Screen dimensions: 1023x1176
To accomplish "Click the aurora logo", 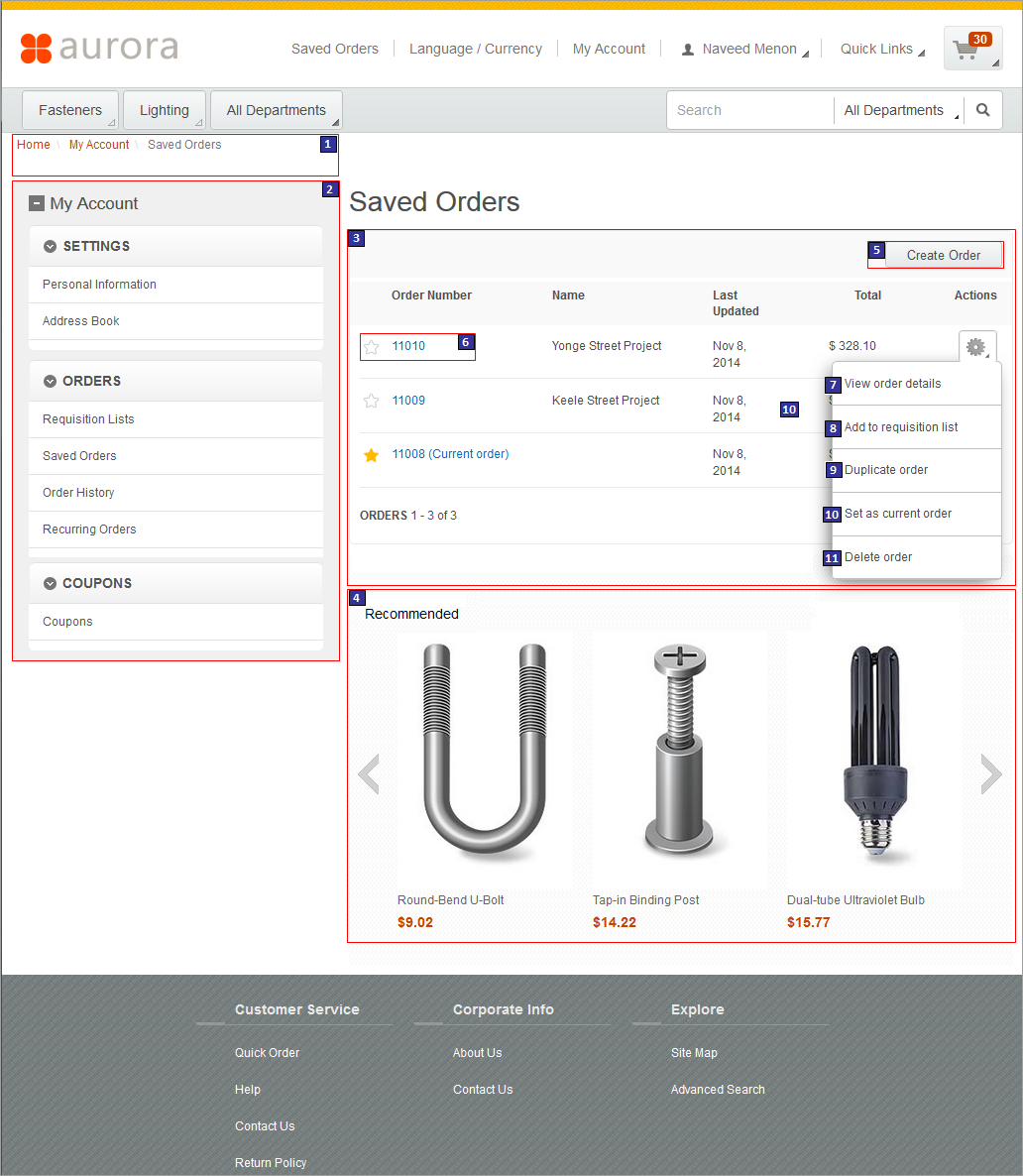I will (x=99, y=47).
